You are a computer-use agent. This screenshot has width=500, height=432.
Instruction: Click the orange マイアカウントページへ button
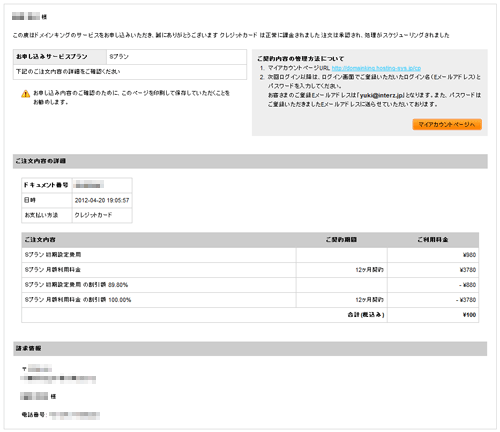coord(447,124)
